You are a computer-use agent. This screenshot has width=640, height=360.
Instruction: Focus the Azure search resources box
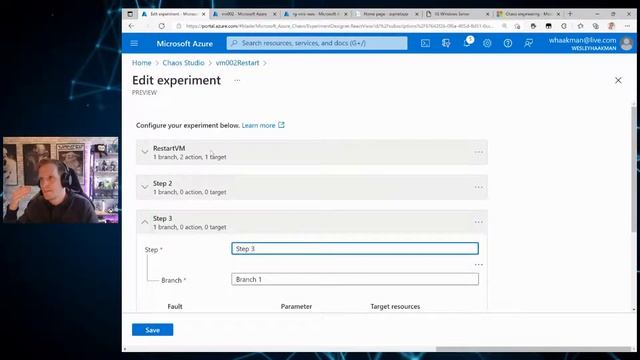[x=317, y=43]
